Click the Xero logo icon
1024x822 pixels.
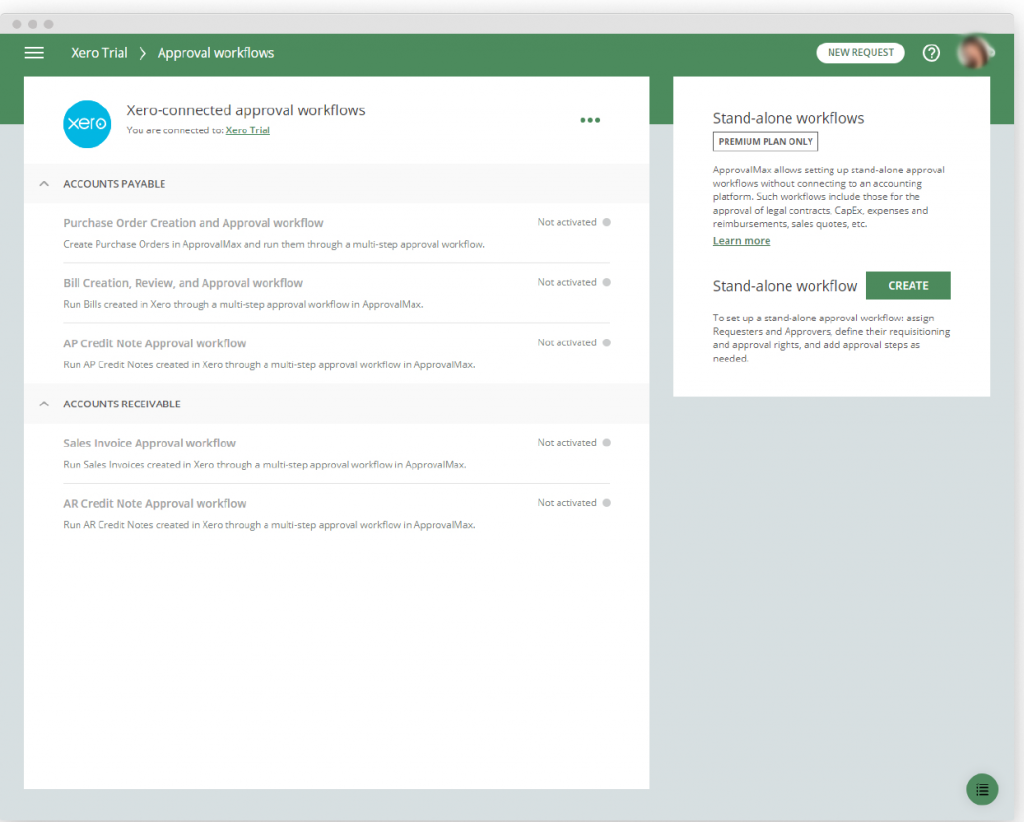click(x=87, y=123)
